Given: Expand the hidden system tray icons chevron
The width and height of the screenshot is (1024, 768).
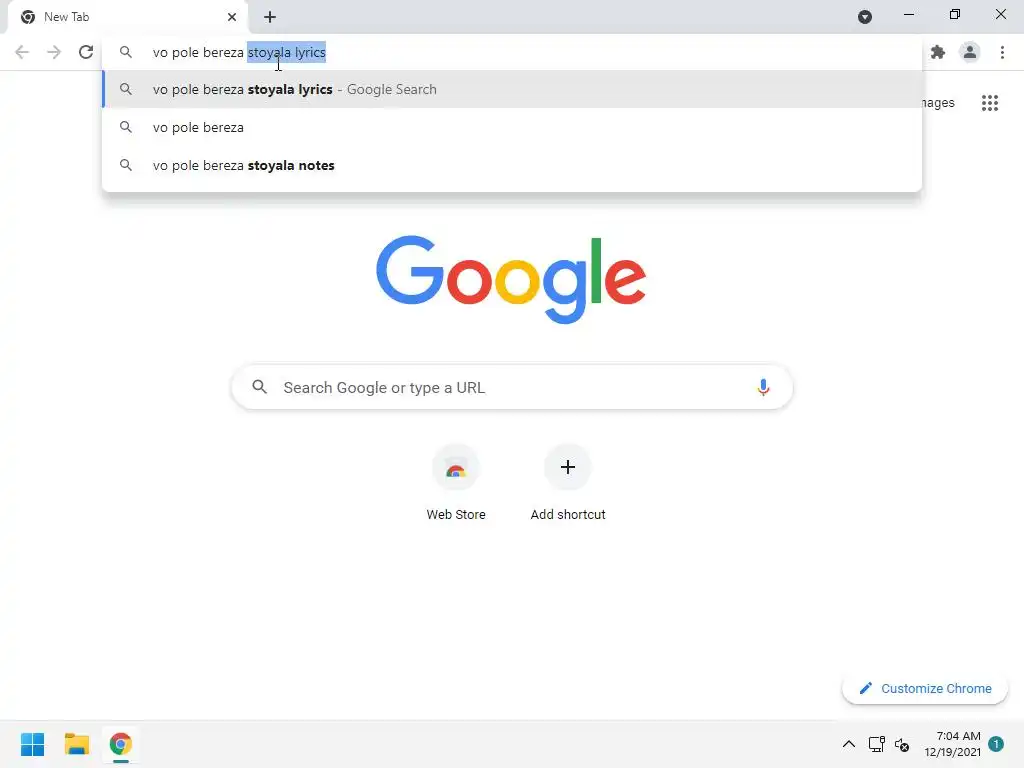Looking at the screenshot, I should coord(848,744).
